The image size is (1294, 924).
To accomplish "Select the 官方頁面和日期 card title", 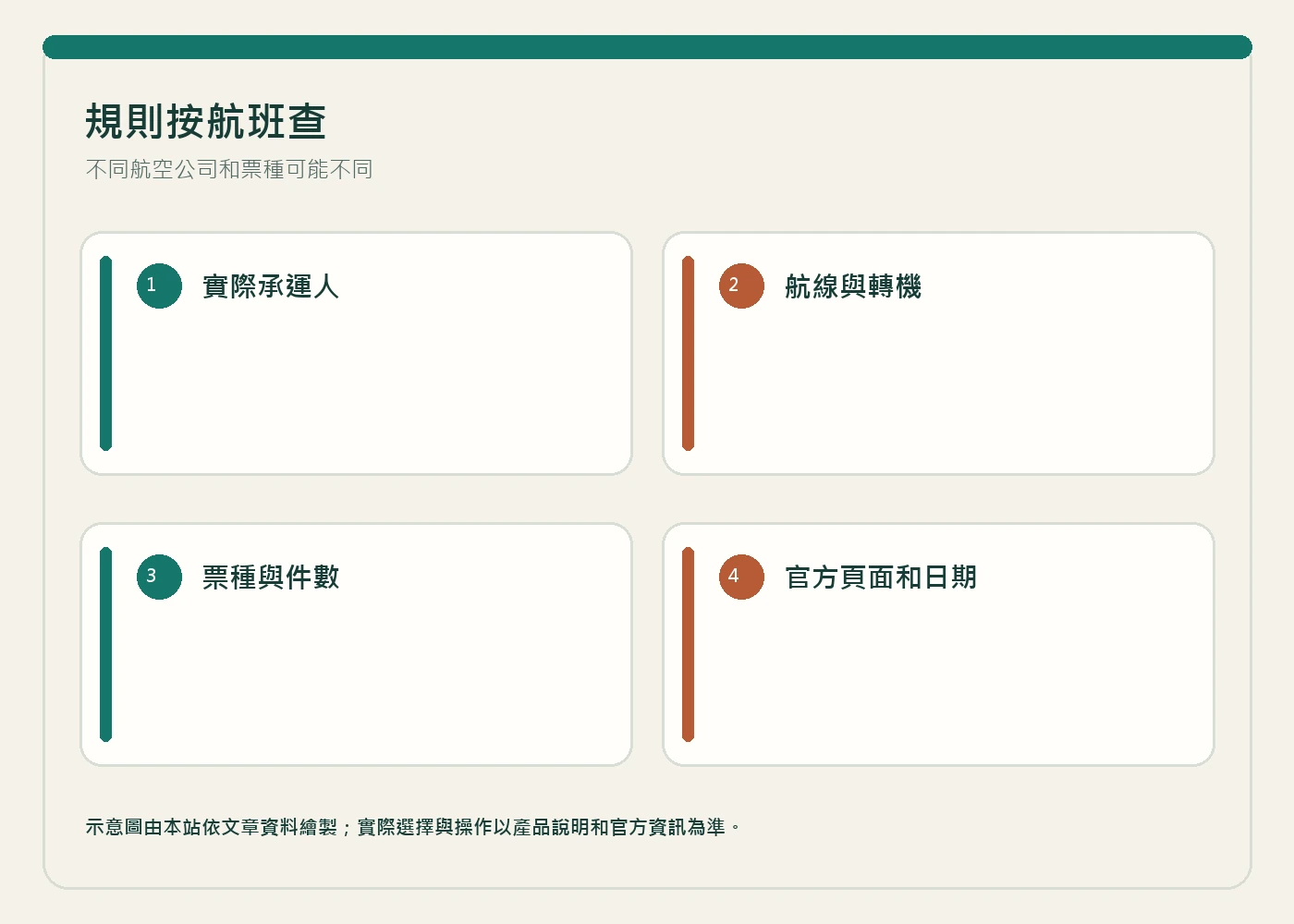I will click(881, 577).
